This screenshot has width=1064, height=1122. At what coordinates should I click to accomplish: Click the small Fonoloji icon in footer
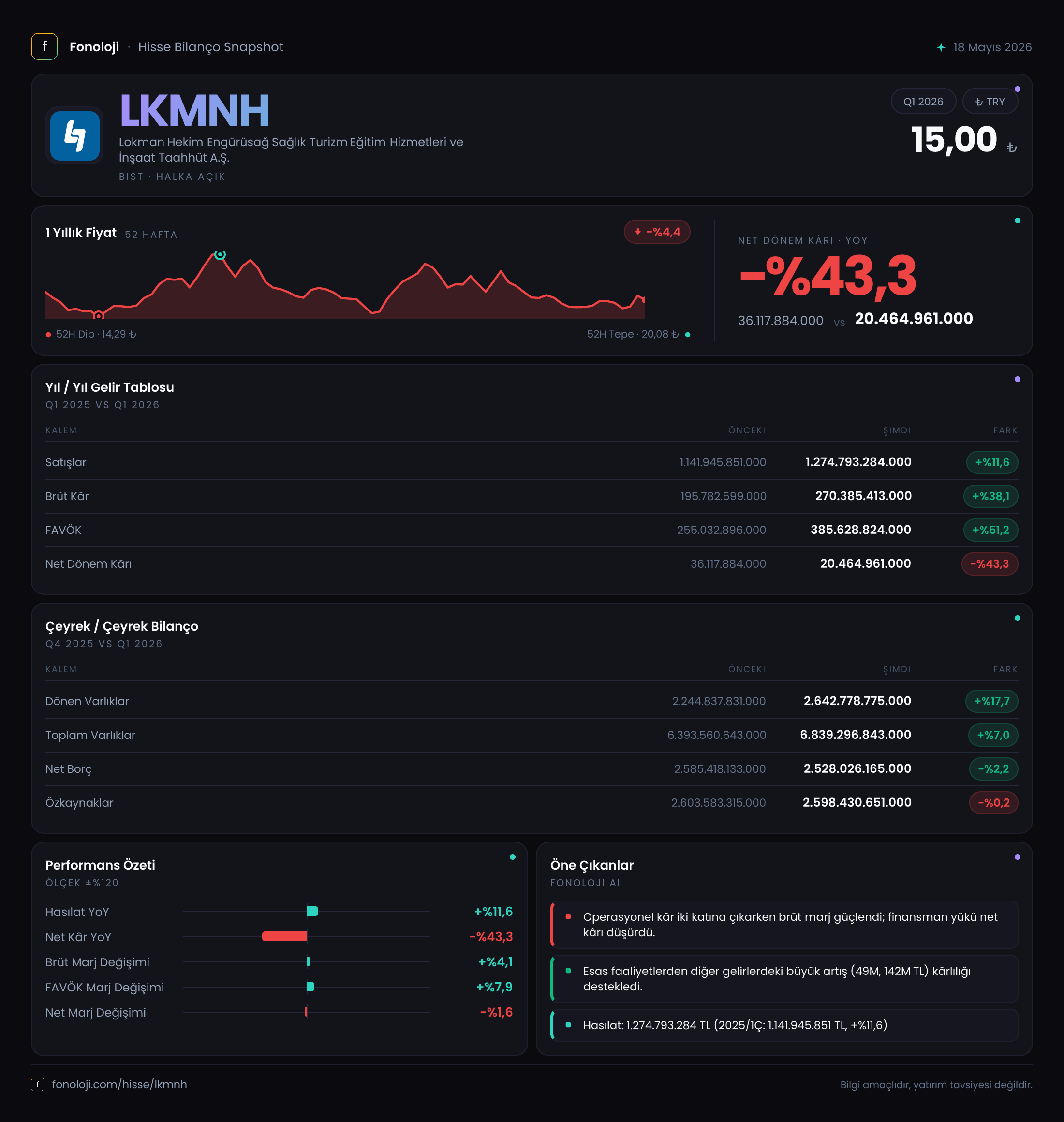[37, 1084]
